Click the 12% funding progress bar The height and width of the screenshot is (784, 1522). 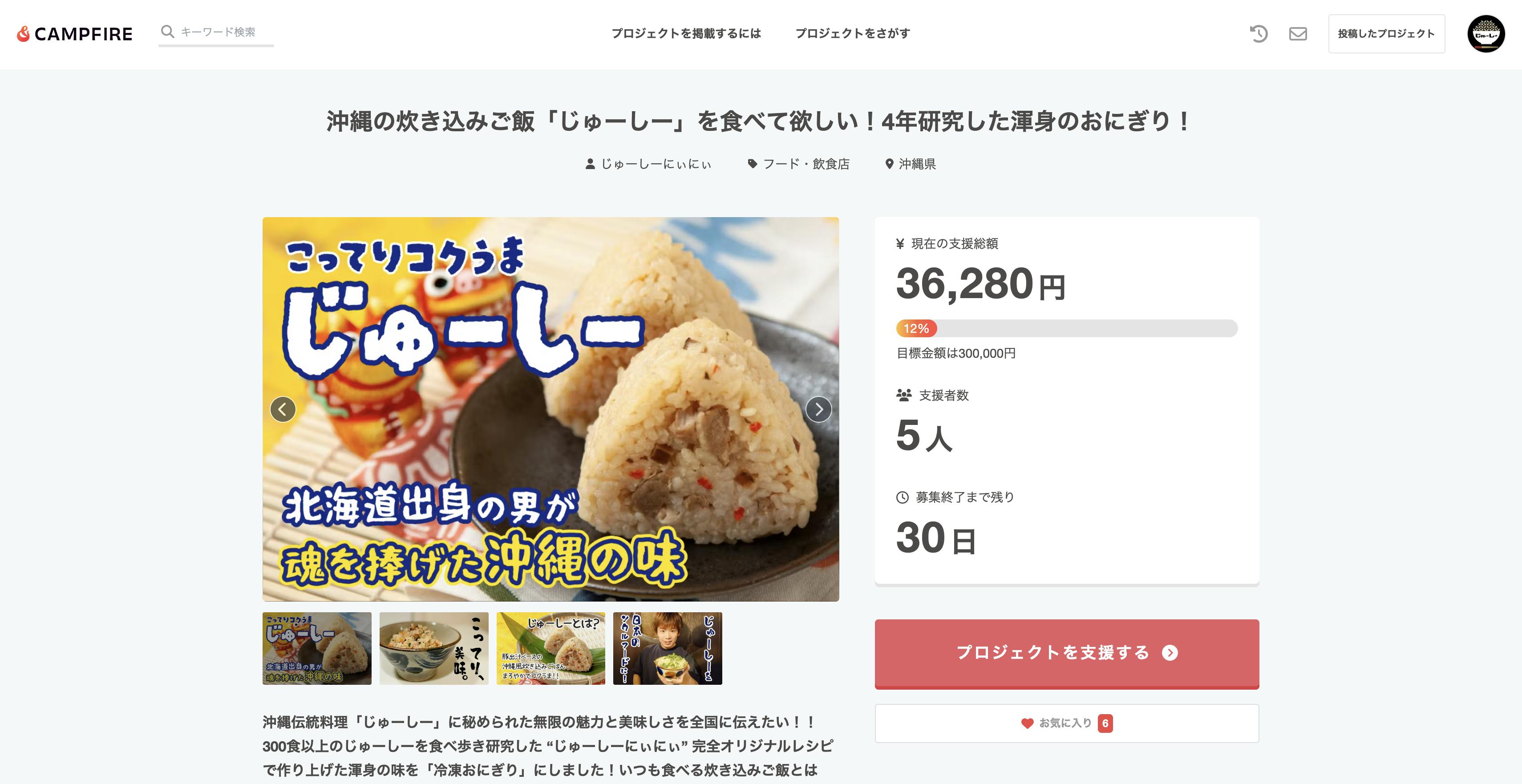tap(1066, 328)
